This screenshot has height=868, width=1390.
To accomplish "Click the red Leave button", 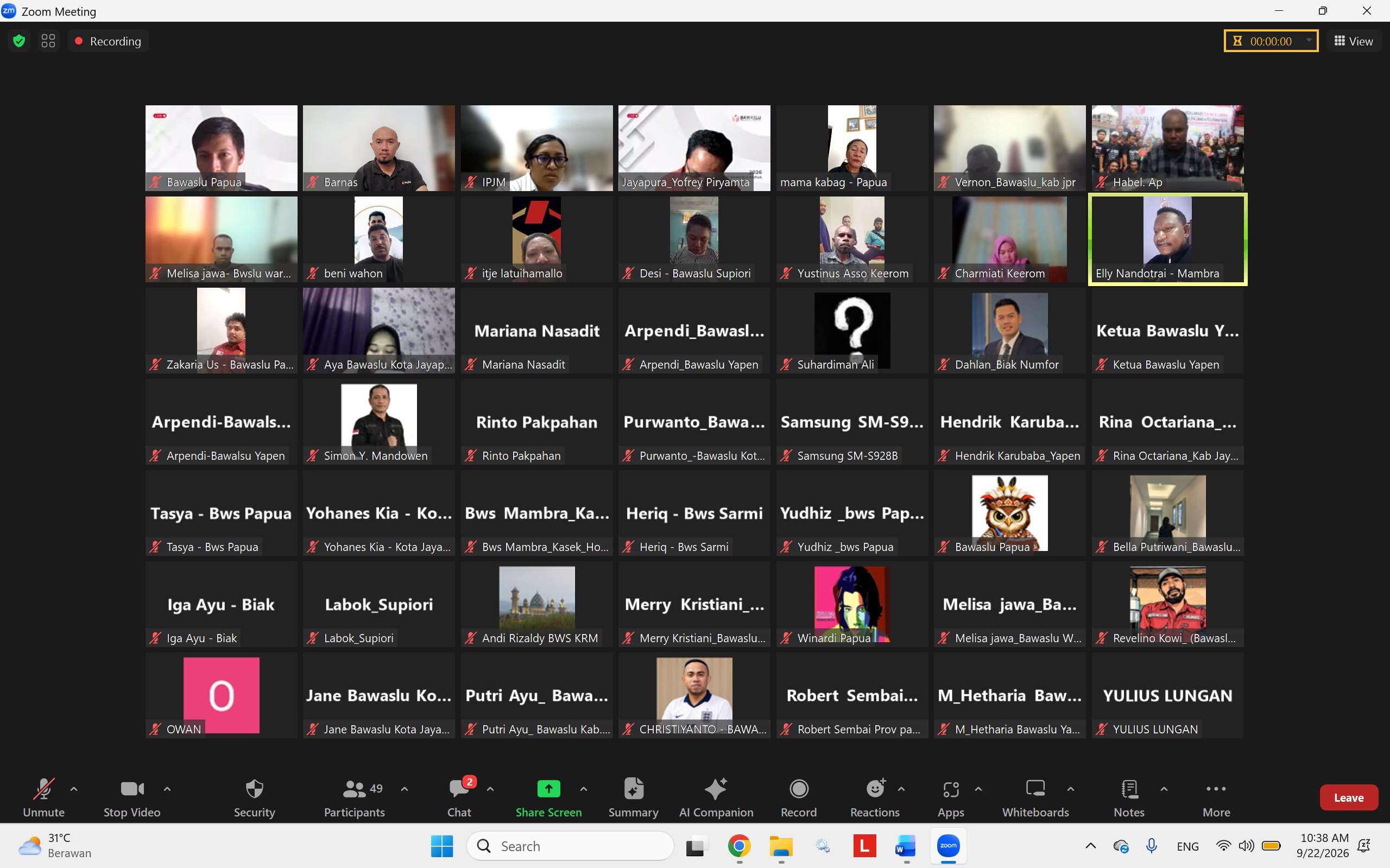I will 1348,797.
